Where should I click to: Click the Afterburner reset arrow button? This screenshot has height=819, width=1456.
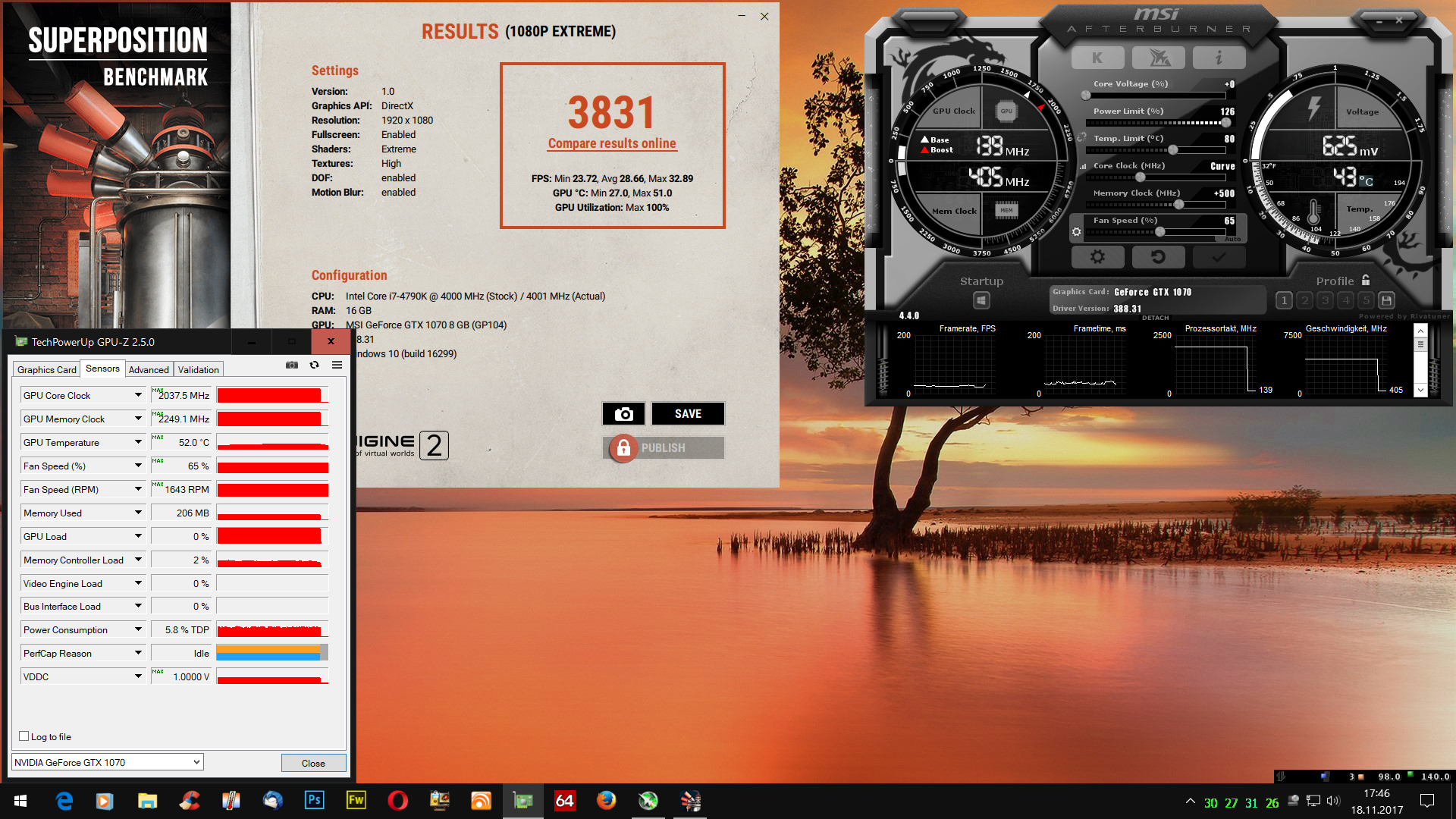[x=1157, y=258]
